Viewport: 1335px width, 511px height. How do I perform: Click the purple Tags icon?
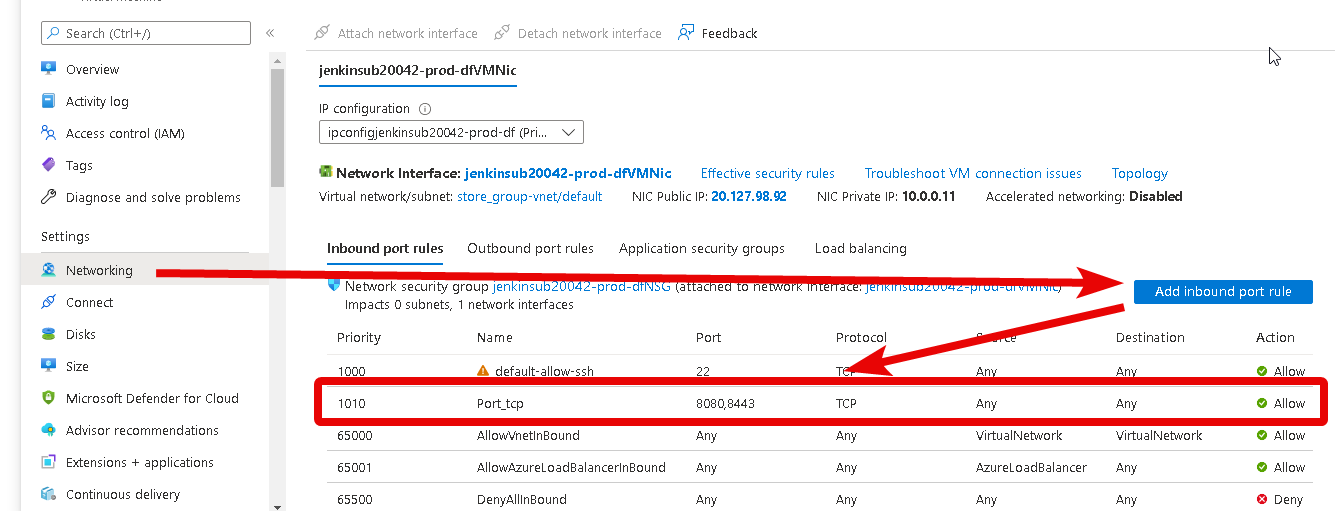pyautogui.click(x=48, y=165)
